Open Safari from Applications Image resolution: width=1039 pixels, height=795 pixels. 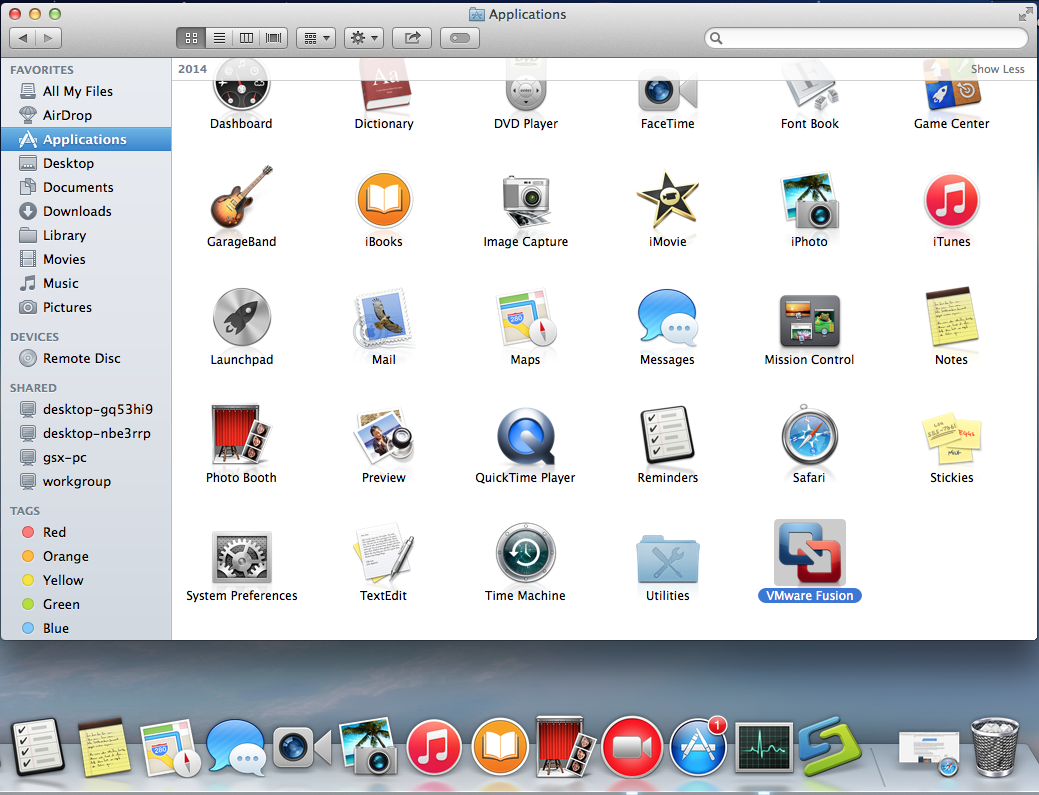click(x=809, y=440)
